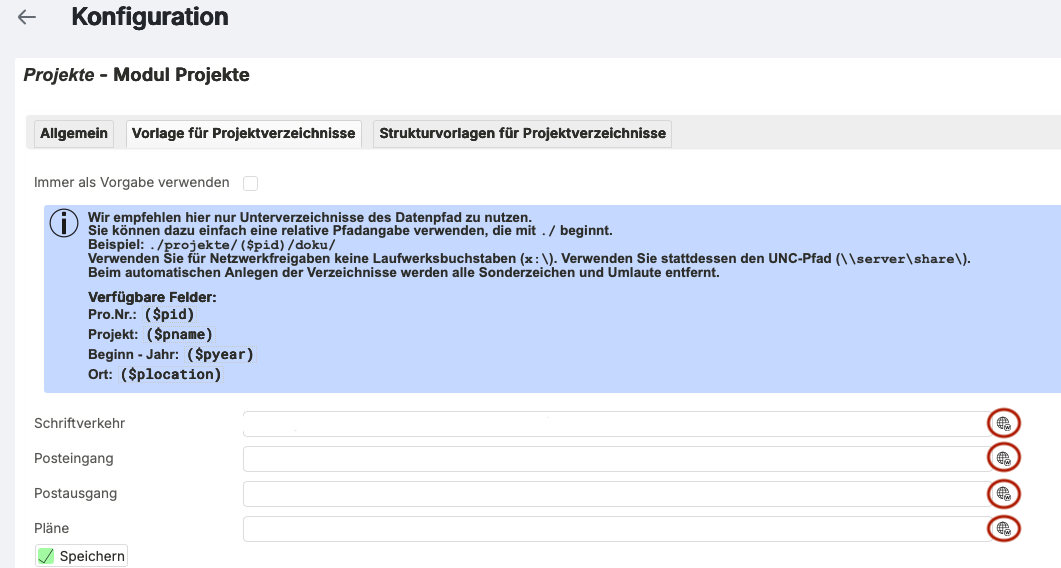Click the Pläne path input box
Image resolution: width=1061 pixels, height=568 pixels.
[612, 529]
